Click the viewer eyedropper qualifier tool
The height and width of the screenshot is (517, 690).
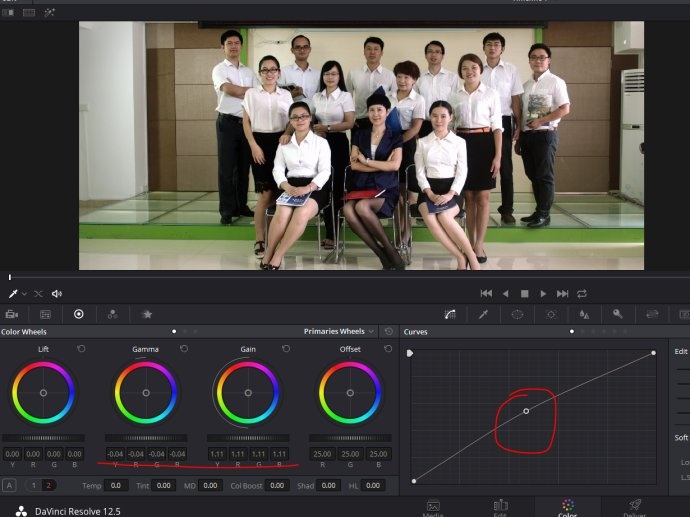tap(12, 293)
